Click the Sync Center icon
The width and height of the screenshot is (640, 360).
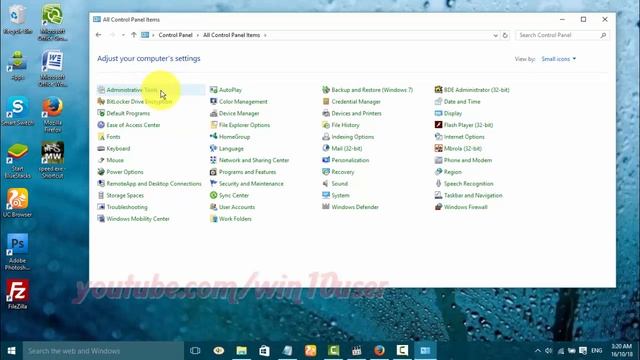pos(213,196)
